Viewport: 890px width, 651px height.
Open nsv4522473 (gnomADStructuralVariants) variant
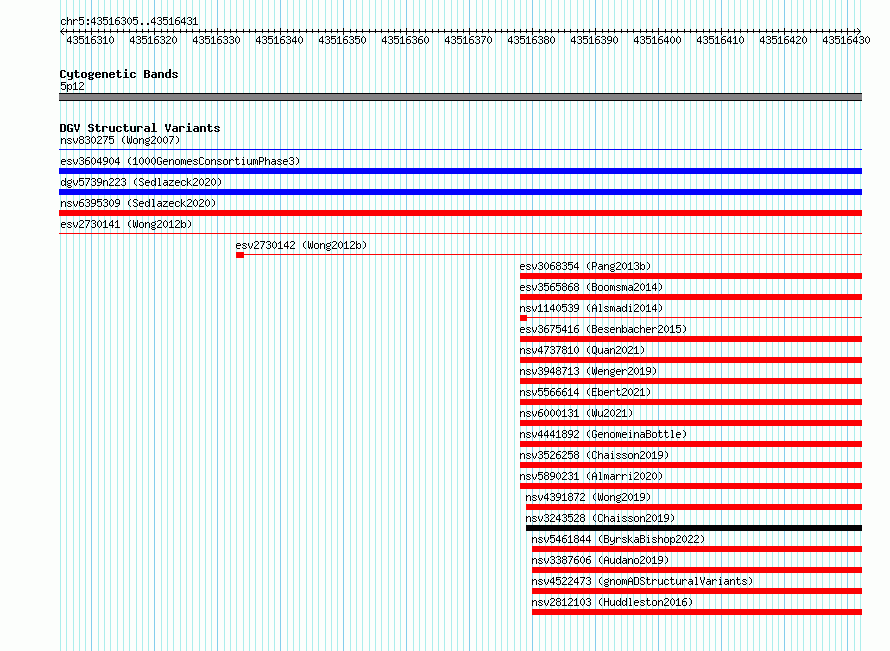[643, 581]
